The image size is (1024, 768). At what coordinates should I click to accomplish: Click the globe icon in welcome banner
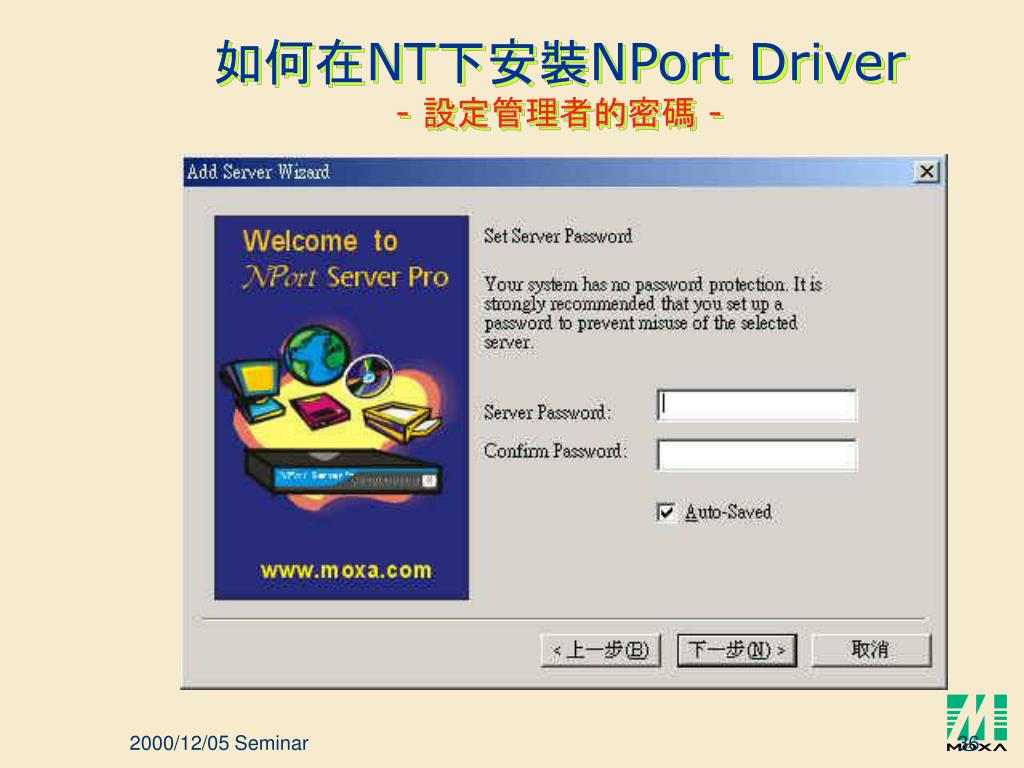tap(318, 355)
